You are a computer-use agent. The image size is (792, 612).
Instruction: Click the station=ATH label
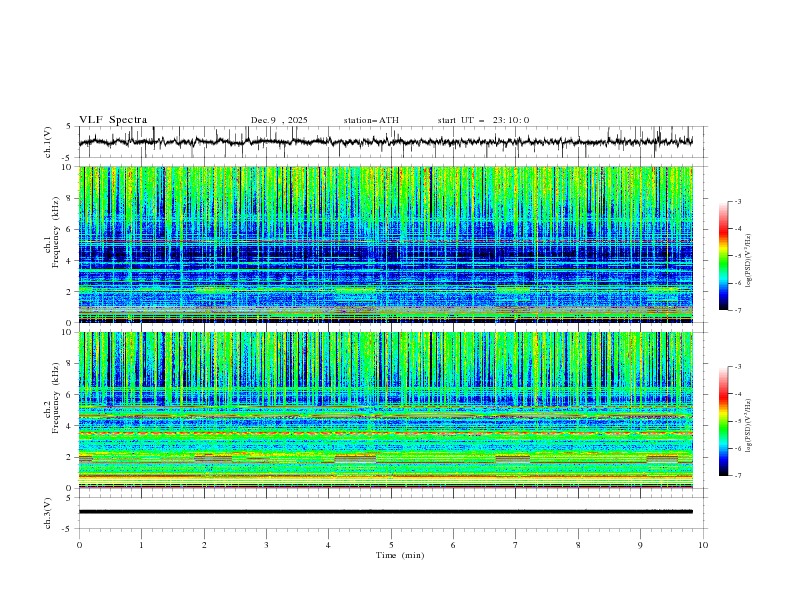tap(371, 120)
